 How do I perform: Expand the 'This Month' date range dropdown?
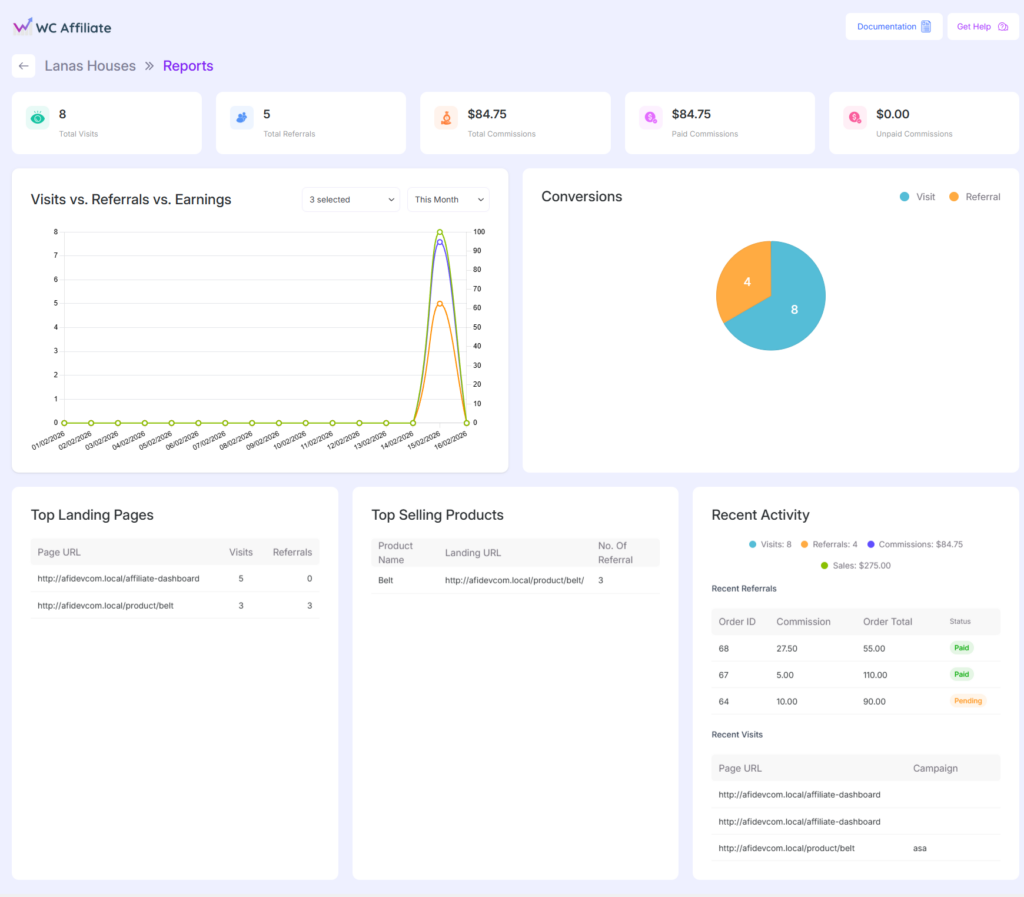click(x=448, y=200)
